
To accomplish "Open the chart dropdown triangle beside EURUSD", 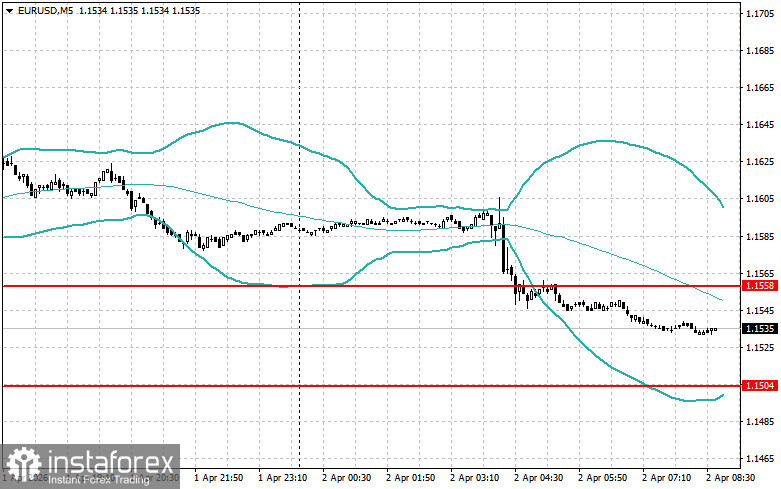I will coord(9,10).
